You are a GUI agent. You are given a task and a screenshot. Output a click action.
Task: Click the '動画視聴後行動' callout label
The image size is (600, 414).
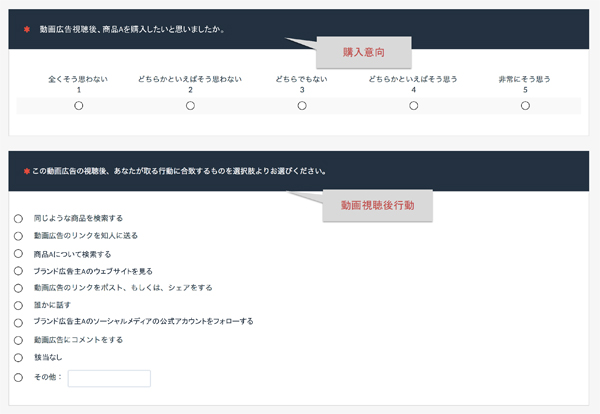coord(377,205)
